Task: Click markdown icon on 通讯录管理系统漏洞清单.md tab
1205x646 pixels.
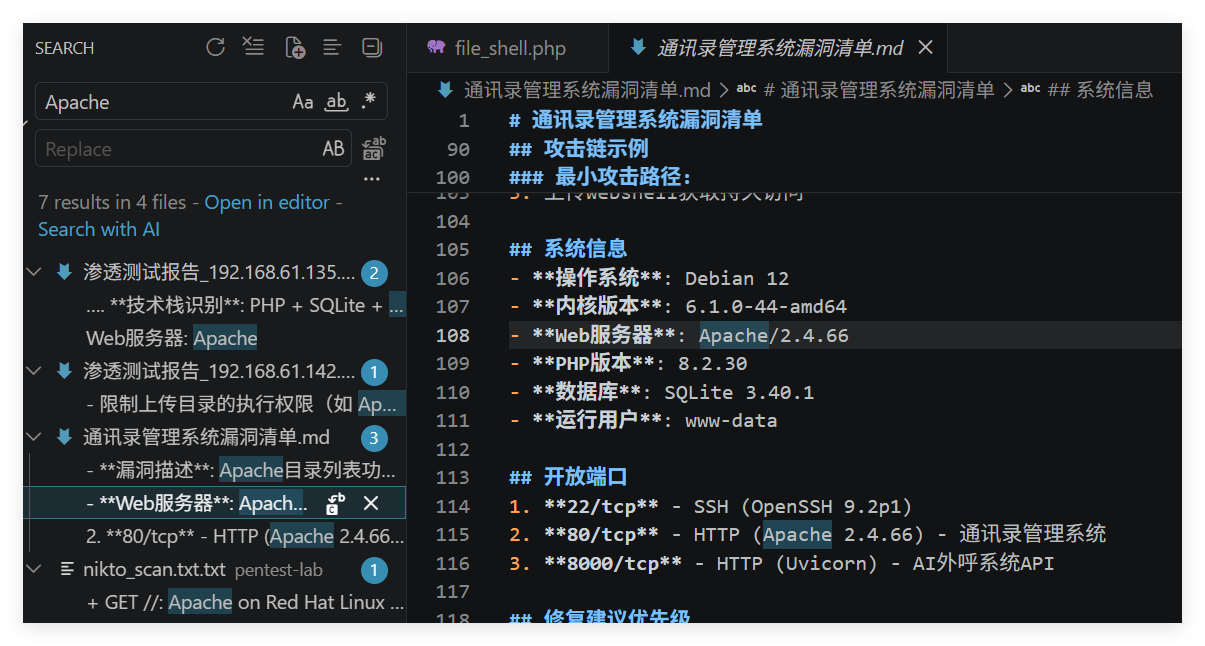Action: [x=637, y=47]
